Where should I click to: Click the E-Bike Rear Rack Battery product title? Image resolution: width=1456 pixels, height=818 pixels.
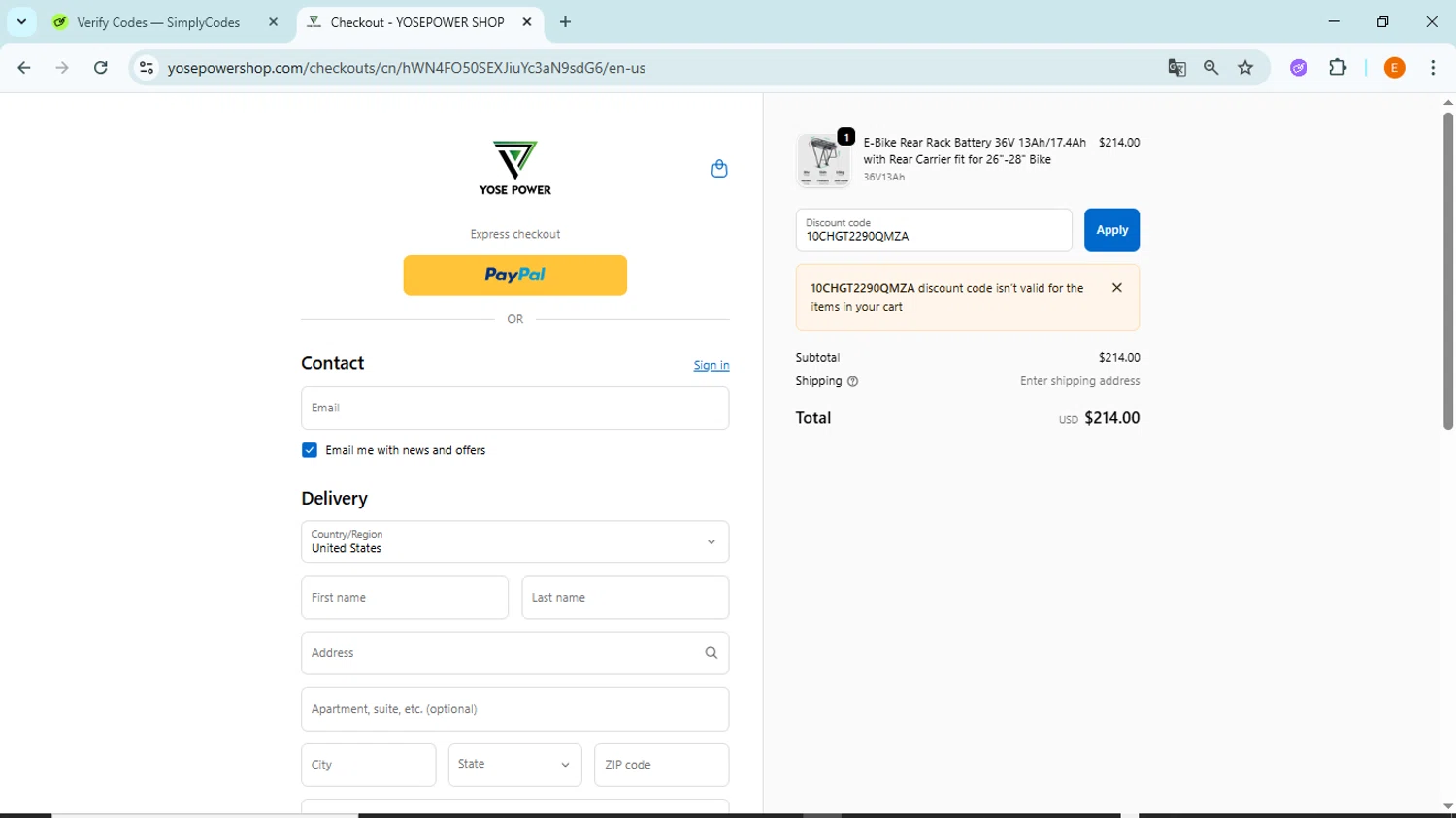click(975, 150)
